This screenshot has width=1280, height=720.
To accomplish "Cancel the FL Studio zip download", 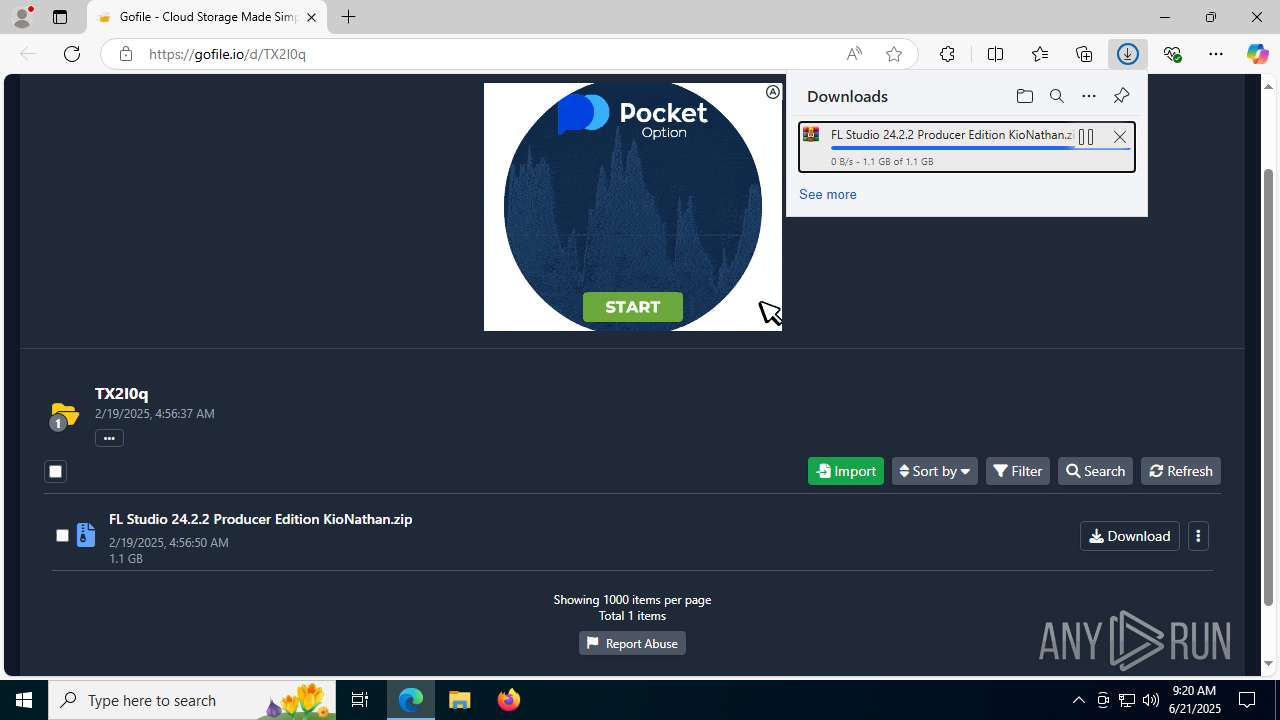I will 1120,137.
